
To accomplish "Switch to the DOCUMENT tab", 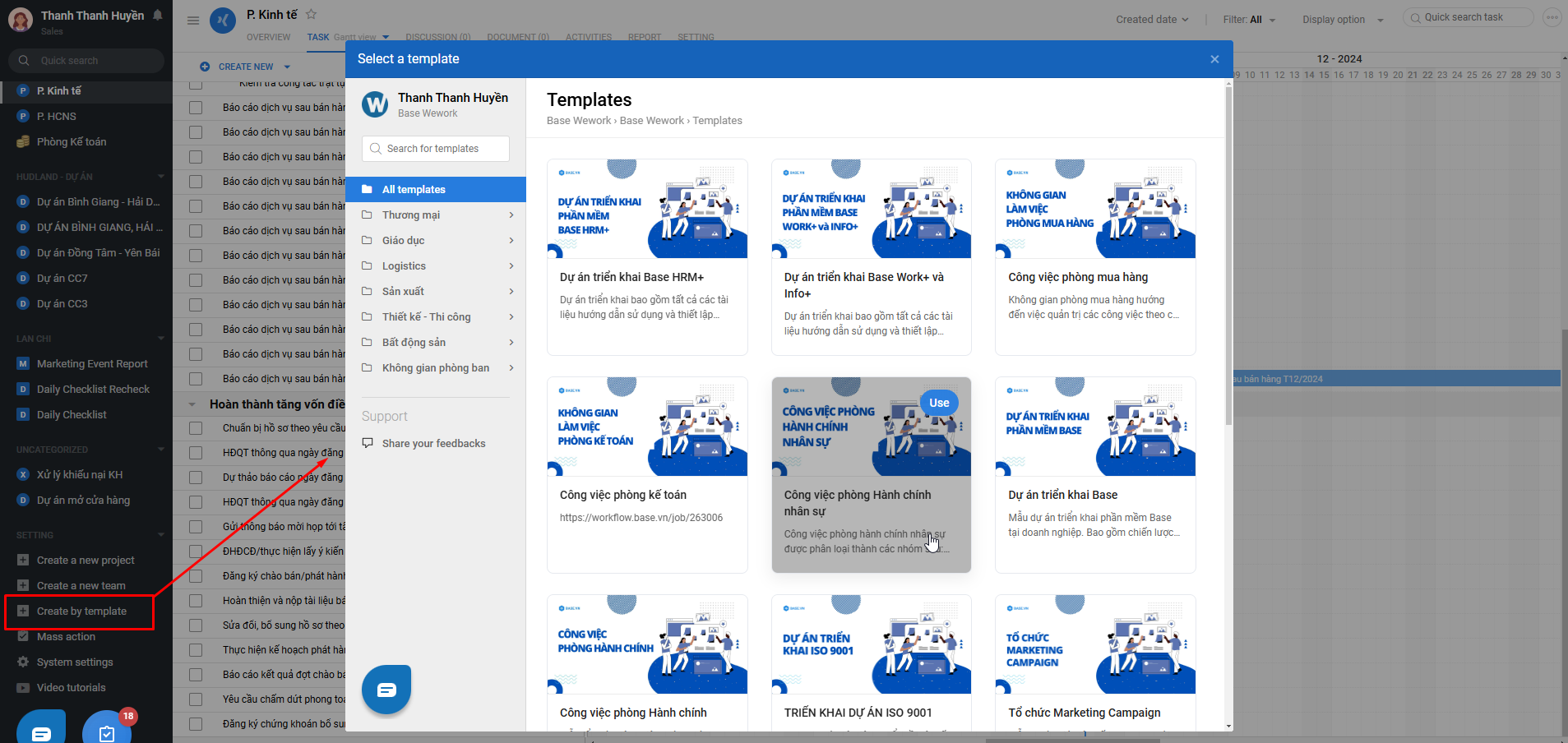I will [x=518, y=37].
